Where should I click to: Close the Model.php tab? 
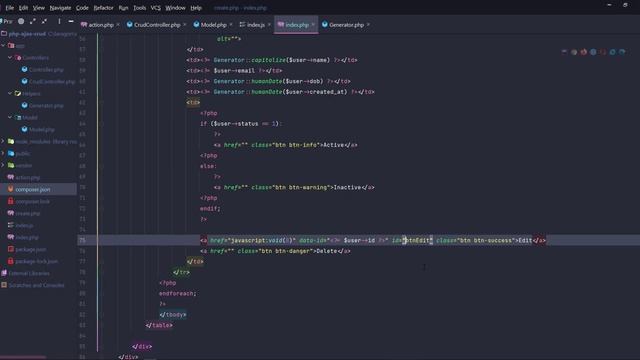[231, 25]
